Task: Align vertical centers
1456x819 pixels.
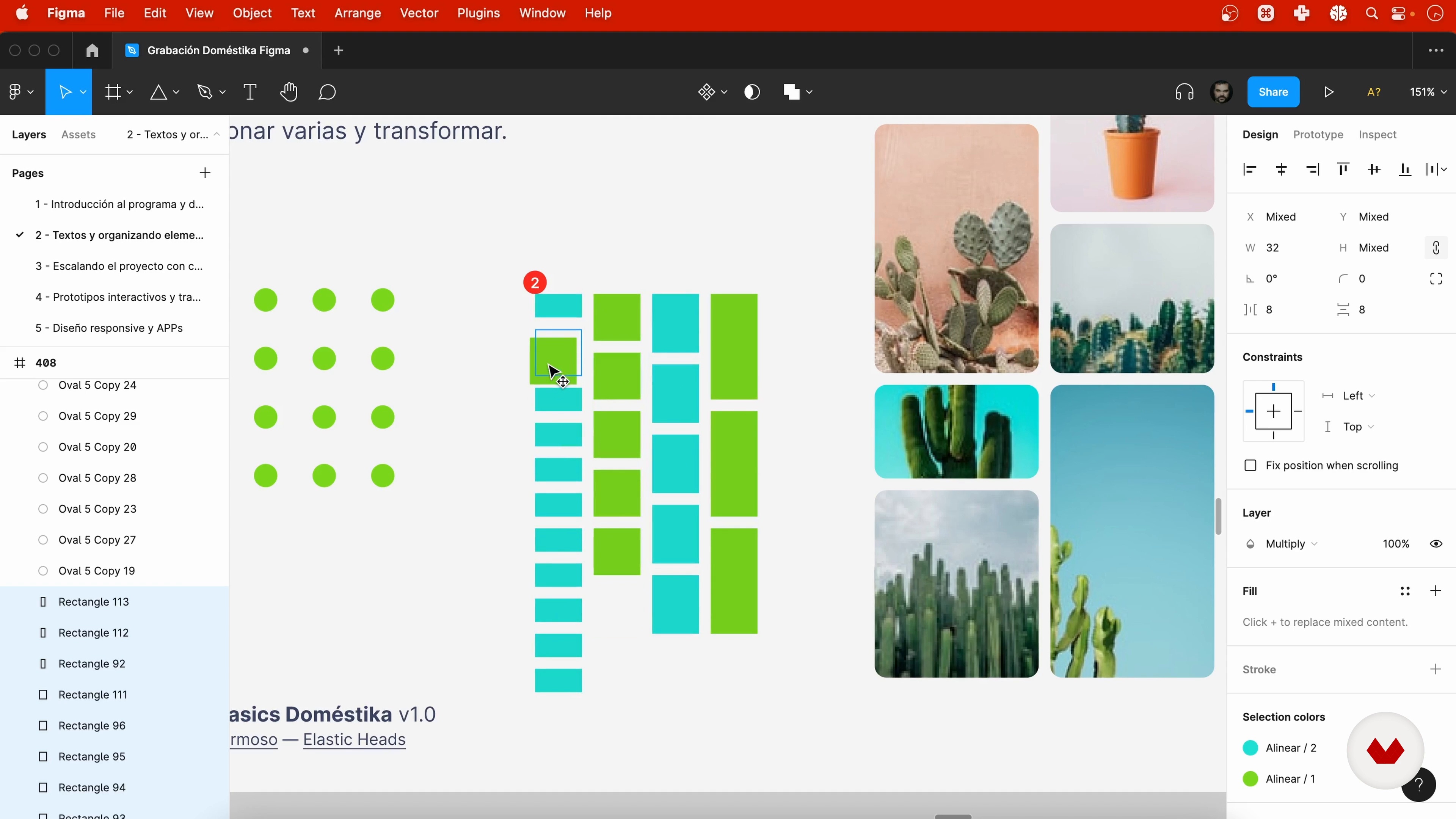Action: 1374,169
